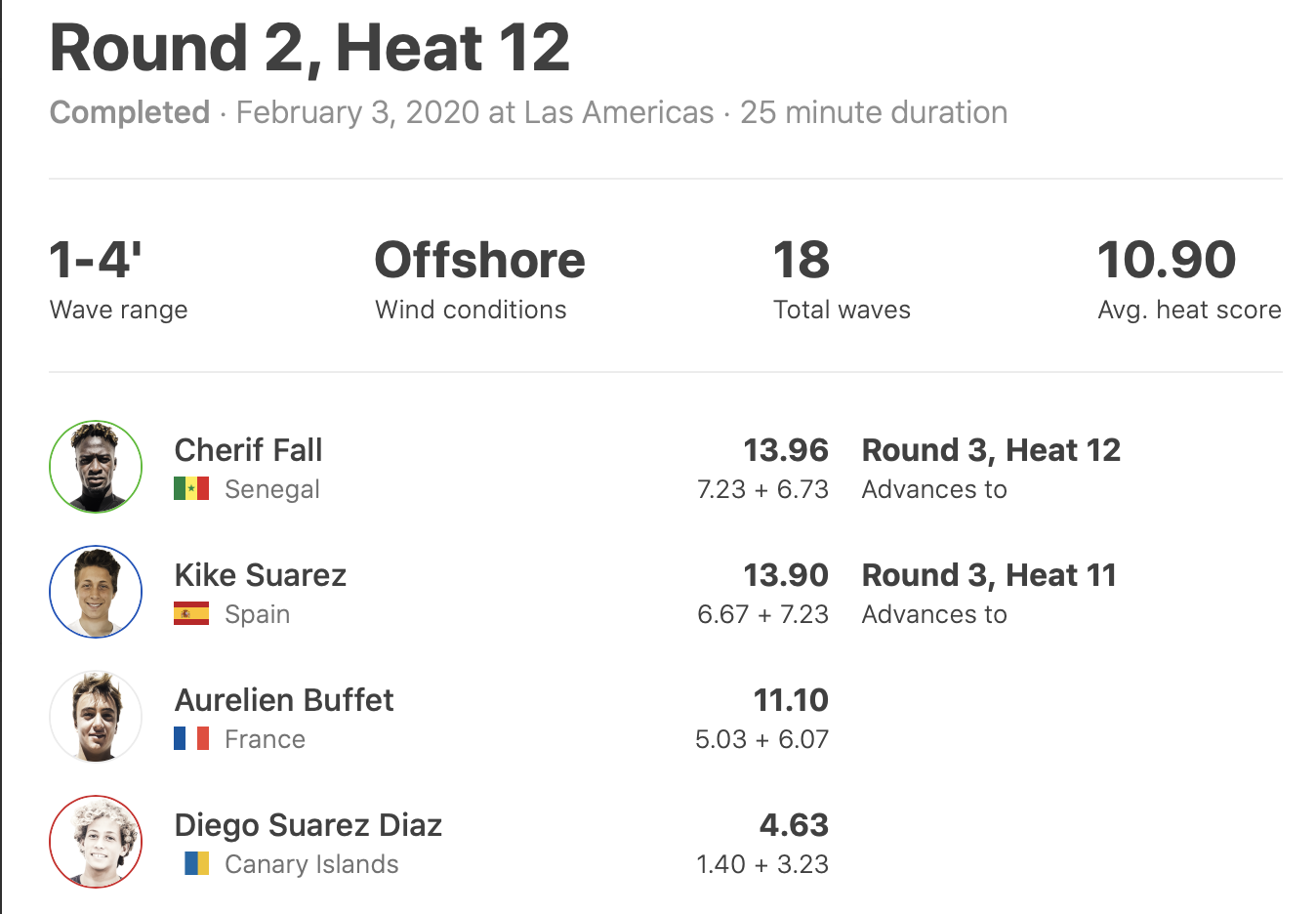1316x914 pixels.
Task: Click Diego Suarez Diaz's 4.63 score
Action: tap(794, 825)
